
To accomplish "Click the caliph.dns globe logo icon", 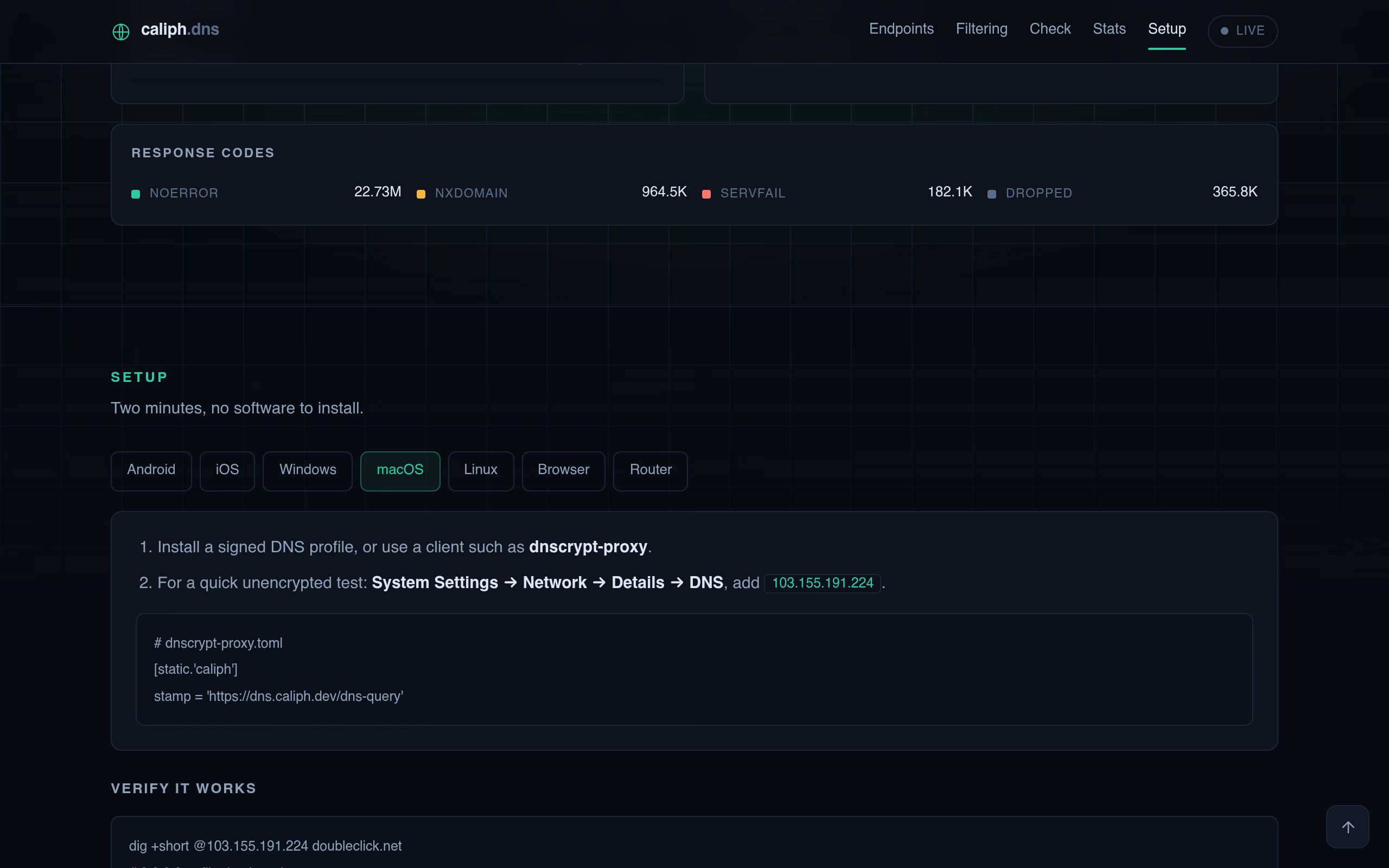I will [120, 31].
